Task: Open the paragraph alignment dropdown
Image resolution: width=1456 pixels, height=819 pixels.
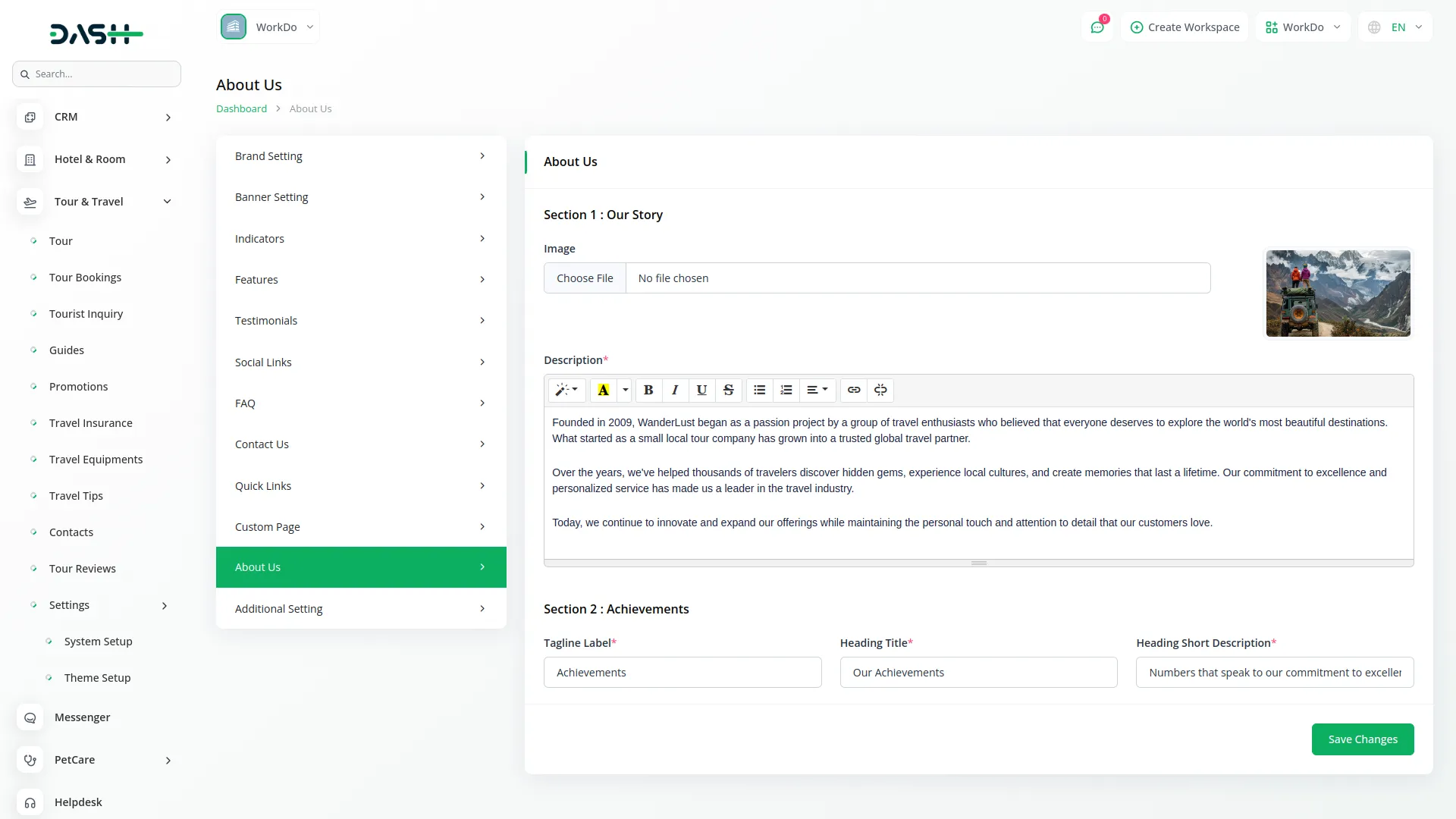Action: click(817, 390)
